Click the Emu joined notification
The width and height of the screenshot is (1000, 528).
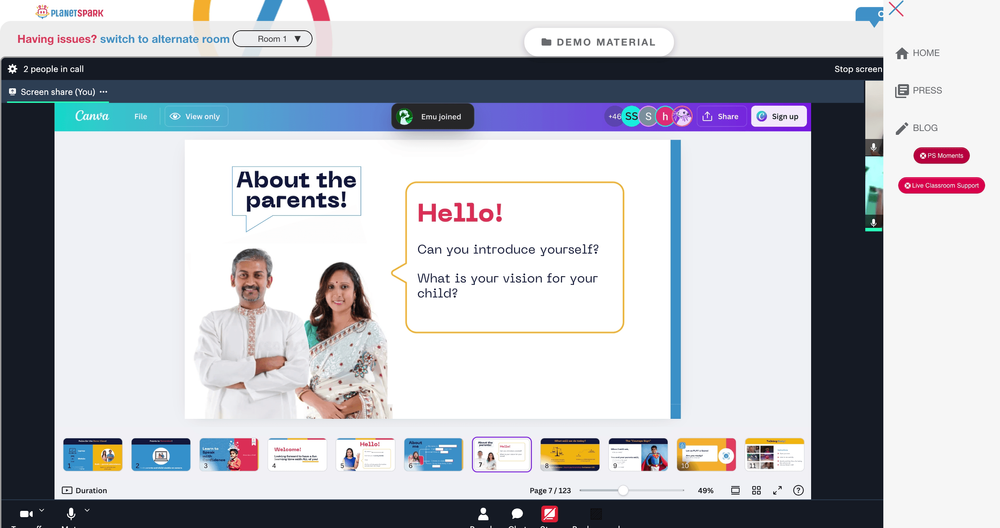click(x=432, y=117)
